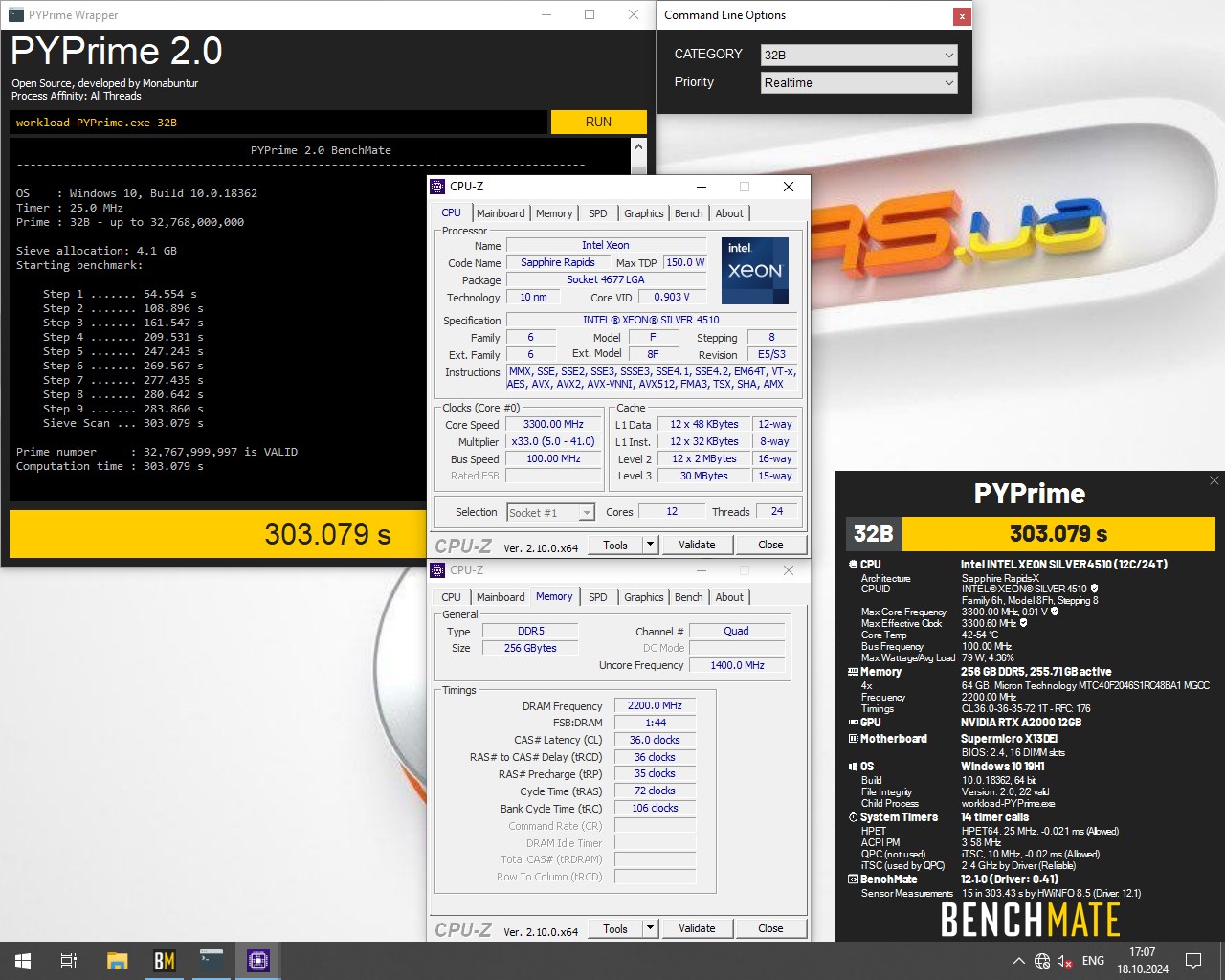Screen dimensions: 1225x980
Task: Open PYPrime Wrapper console taskbar icon
Action: pos(212,961)
